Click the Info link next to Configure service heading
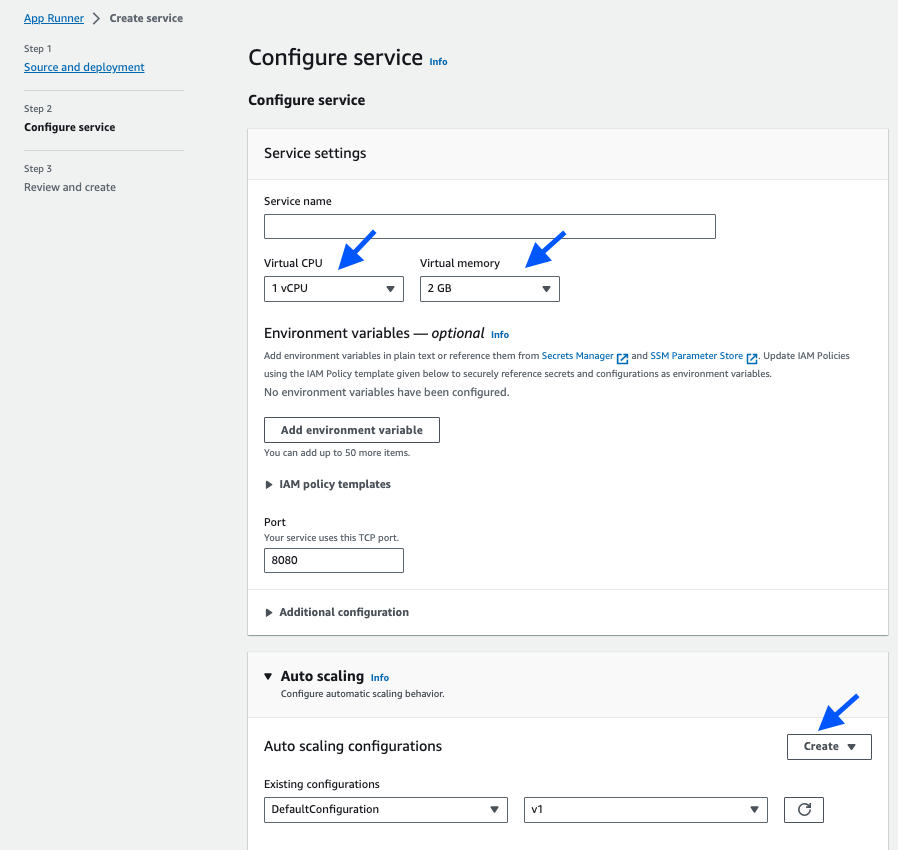898x850 pixels. [438, 61]
